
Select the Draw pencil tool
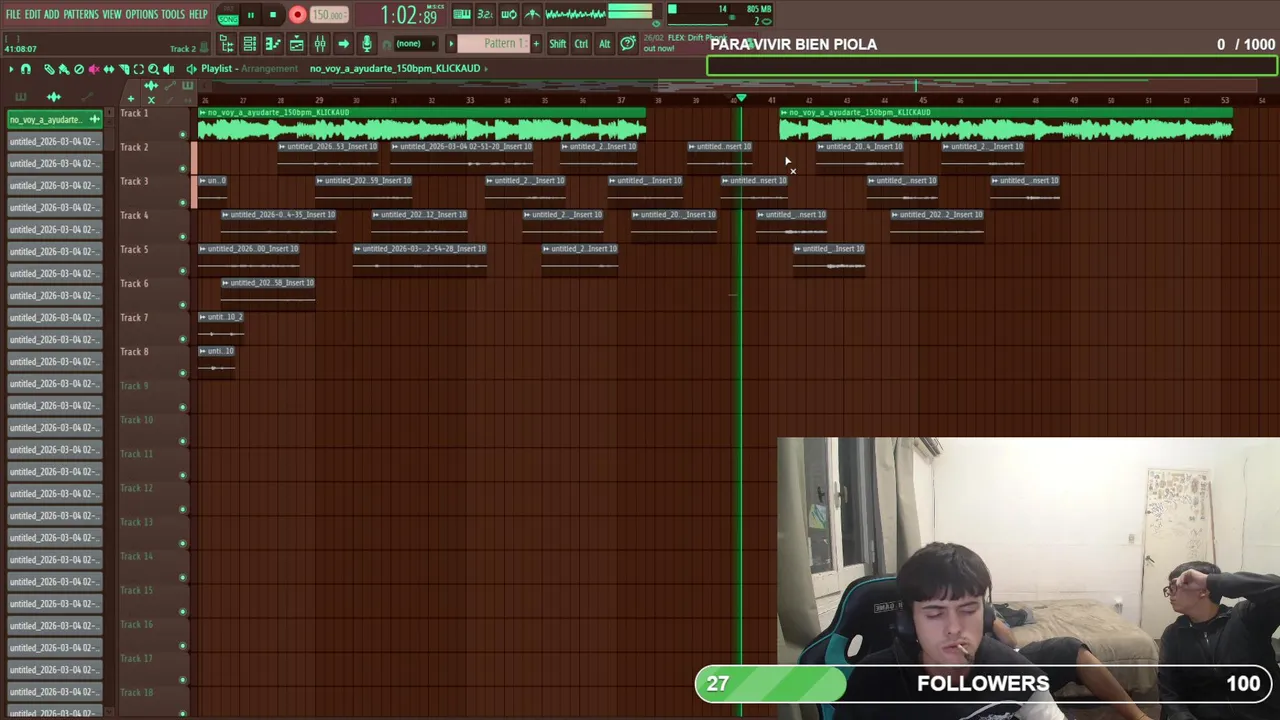pos(49,69)
